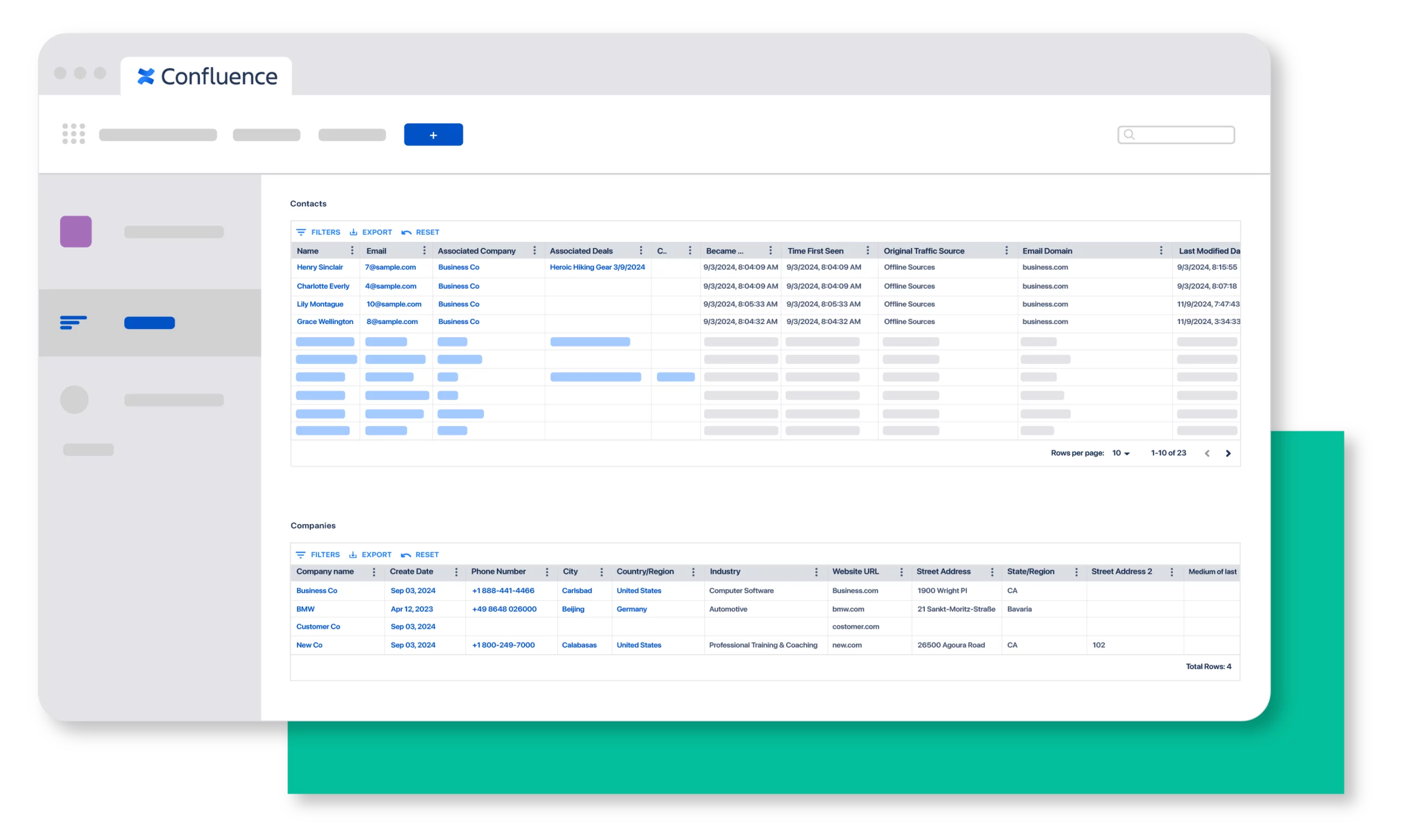This screenshot has width=1421, height=840.
Task: Open the Associated Company column menu
Action: (535, 250)
